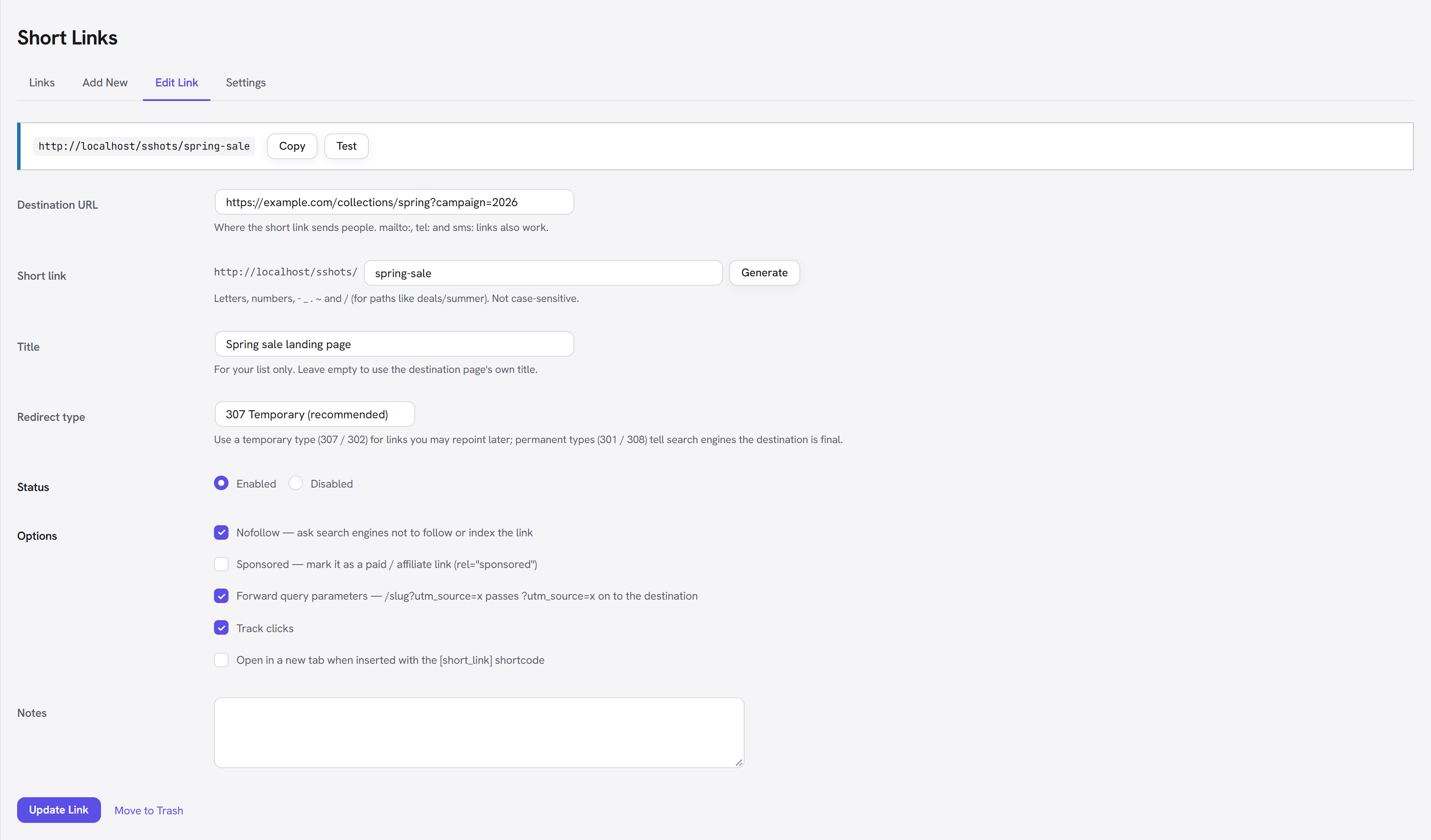Image resolution: width=1431 pixels, height=840 pixels.
Task: Click the Update Link button
Action: tap(59, 810)
